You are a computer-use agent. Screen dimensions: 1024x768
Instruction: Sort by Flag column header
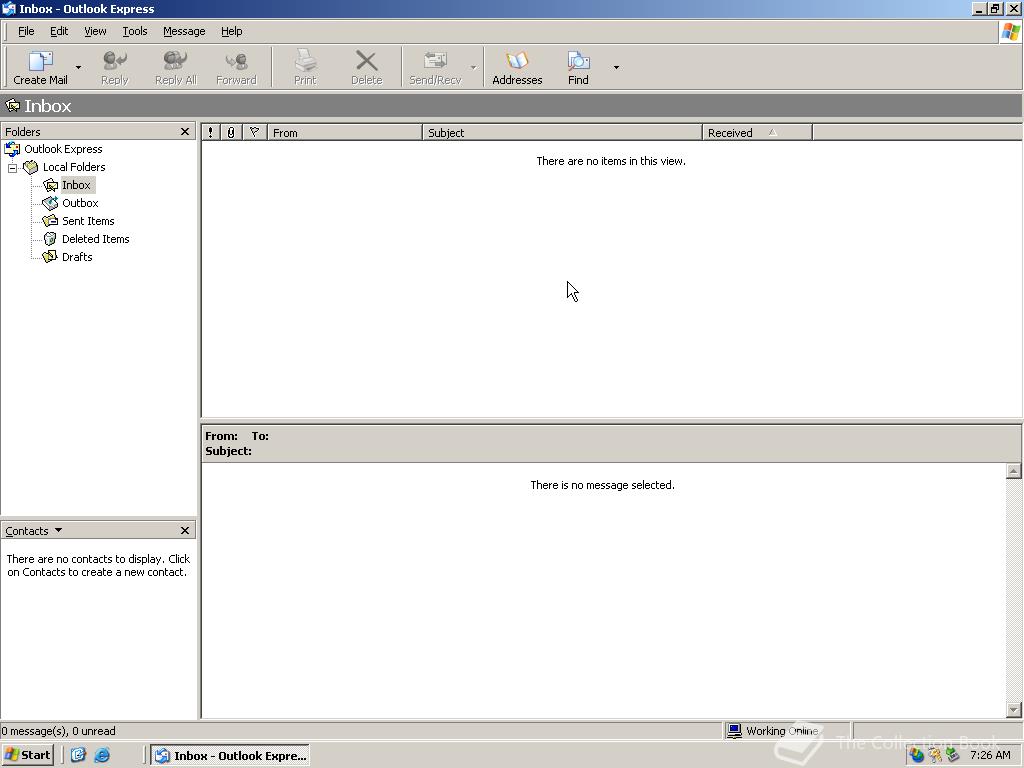(255, 133)
